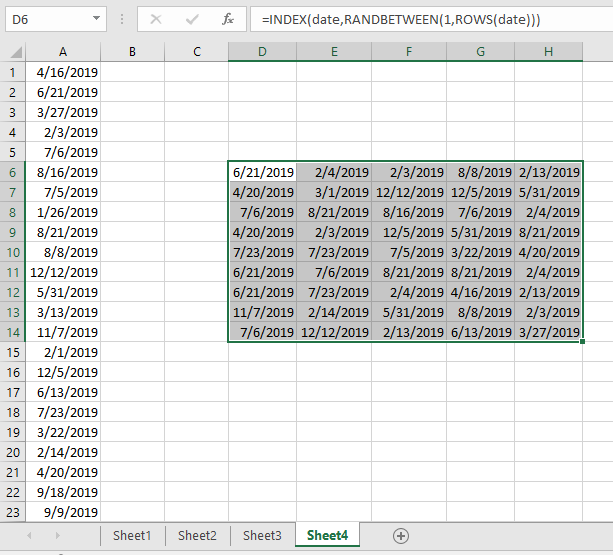Click cell E8 with 8/21/2019
The image size is (613, 555).
click(334, 212)
